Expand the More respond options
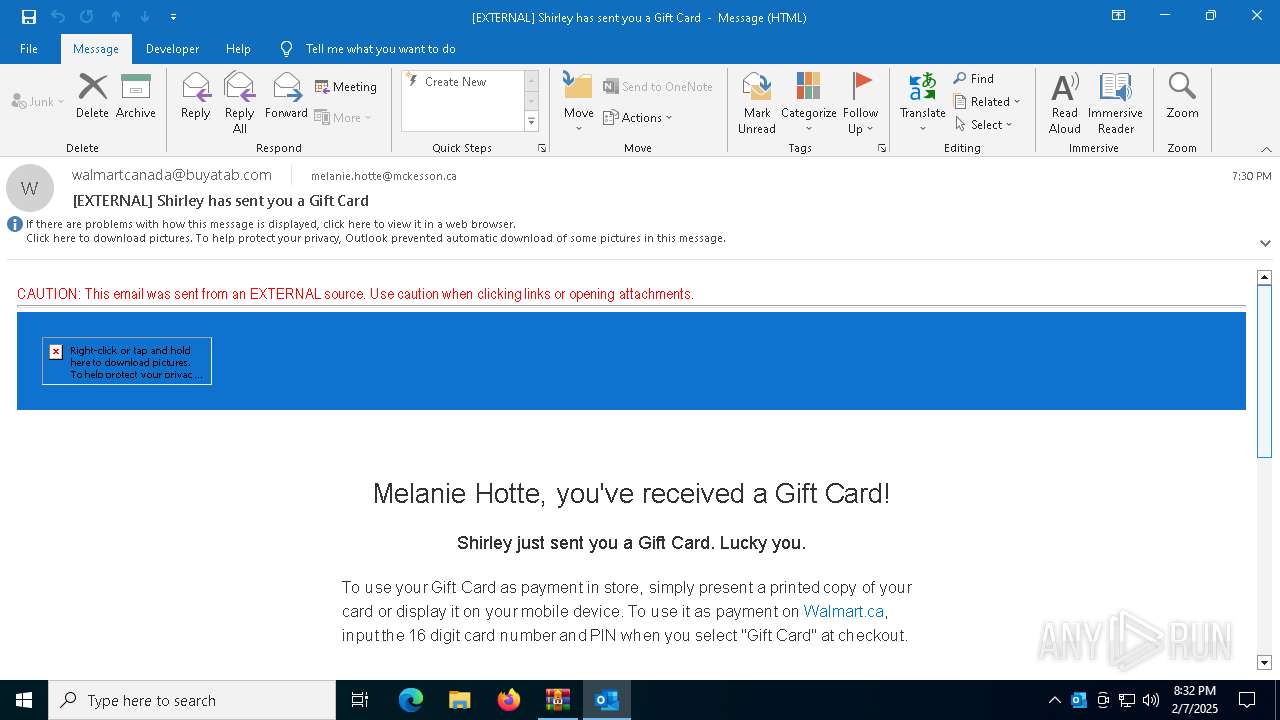This screenshot has width=1280, height=720. click(x=343, y=117)
